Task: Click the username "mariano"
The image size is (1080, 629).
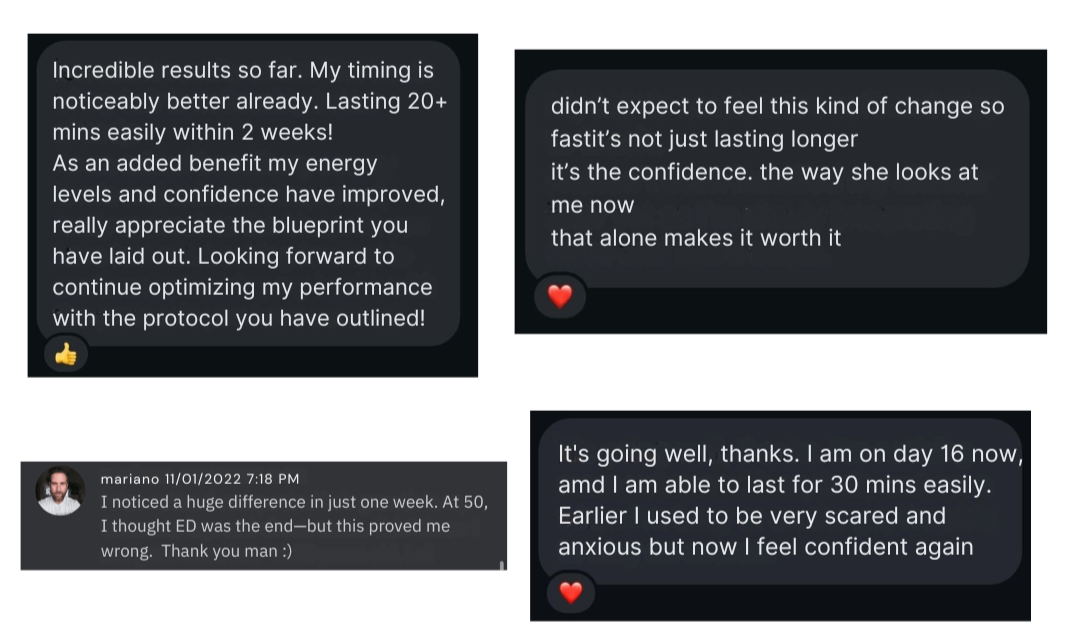Action: [x=129, y=480]
